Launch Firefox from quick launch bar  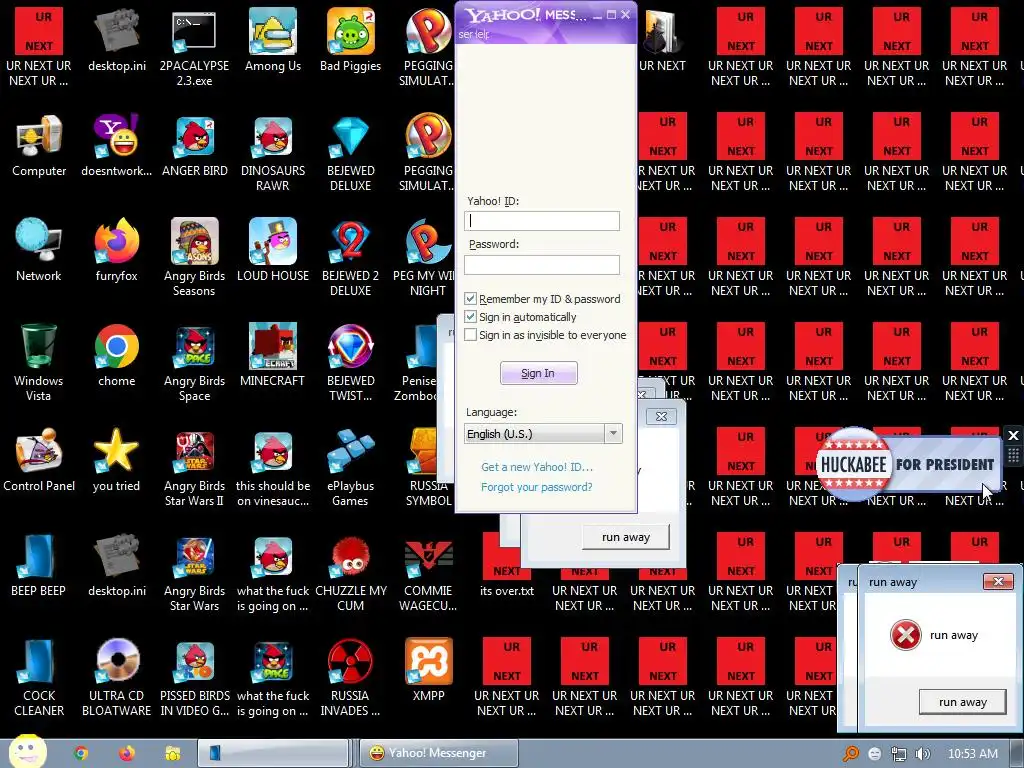click(127, 753)
